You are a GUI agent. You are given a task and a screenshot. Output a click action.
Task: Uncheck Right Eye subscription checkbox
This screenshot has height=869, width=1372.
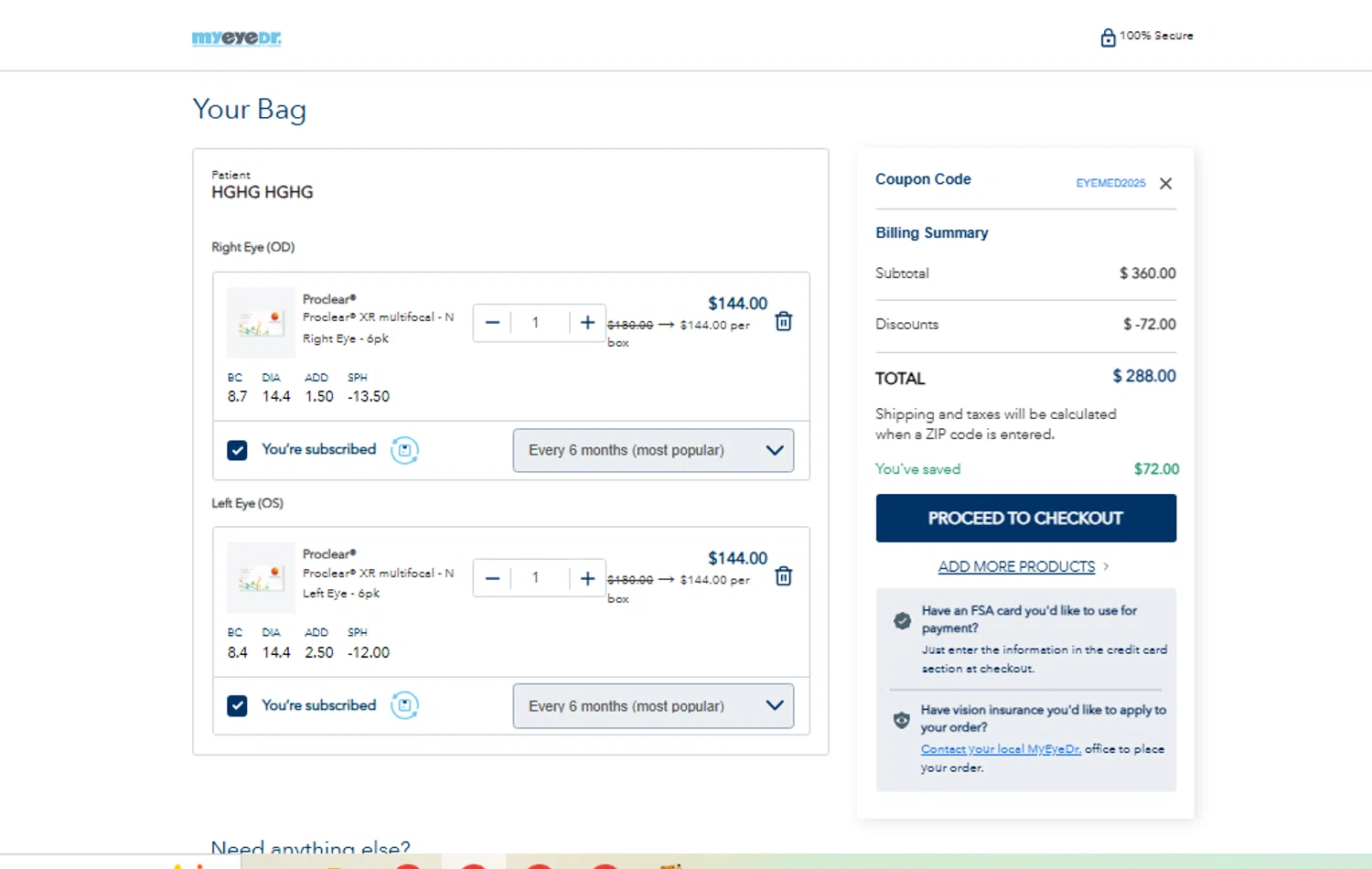click(237, 450)
